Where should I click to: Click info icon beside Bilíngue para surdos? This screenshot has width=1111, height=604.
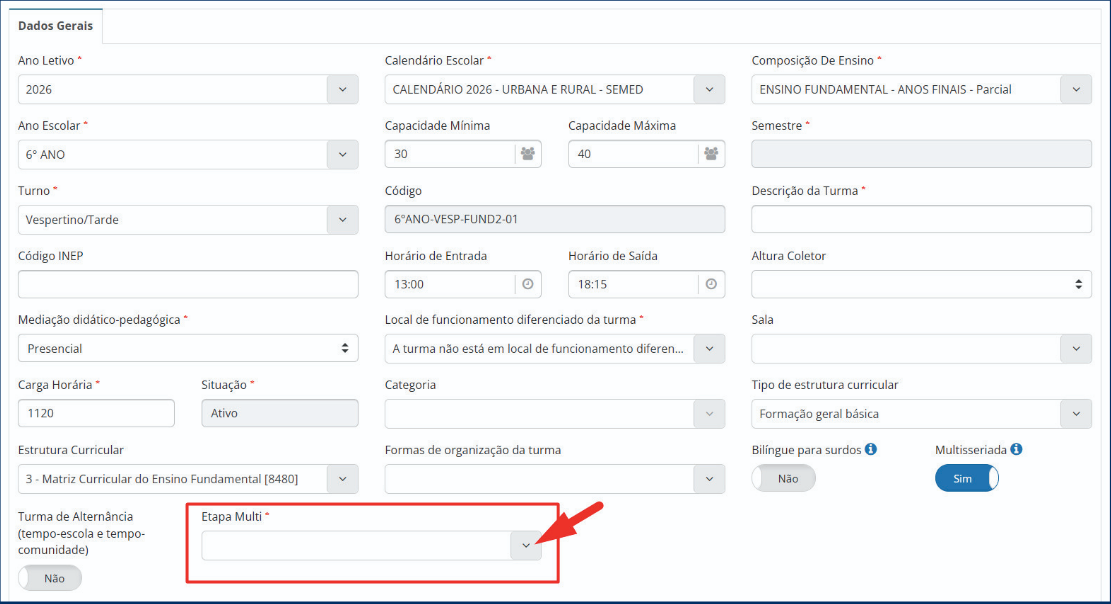click(x=871, y=450)
